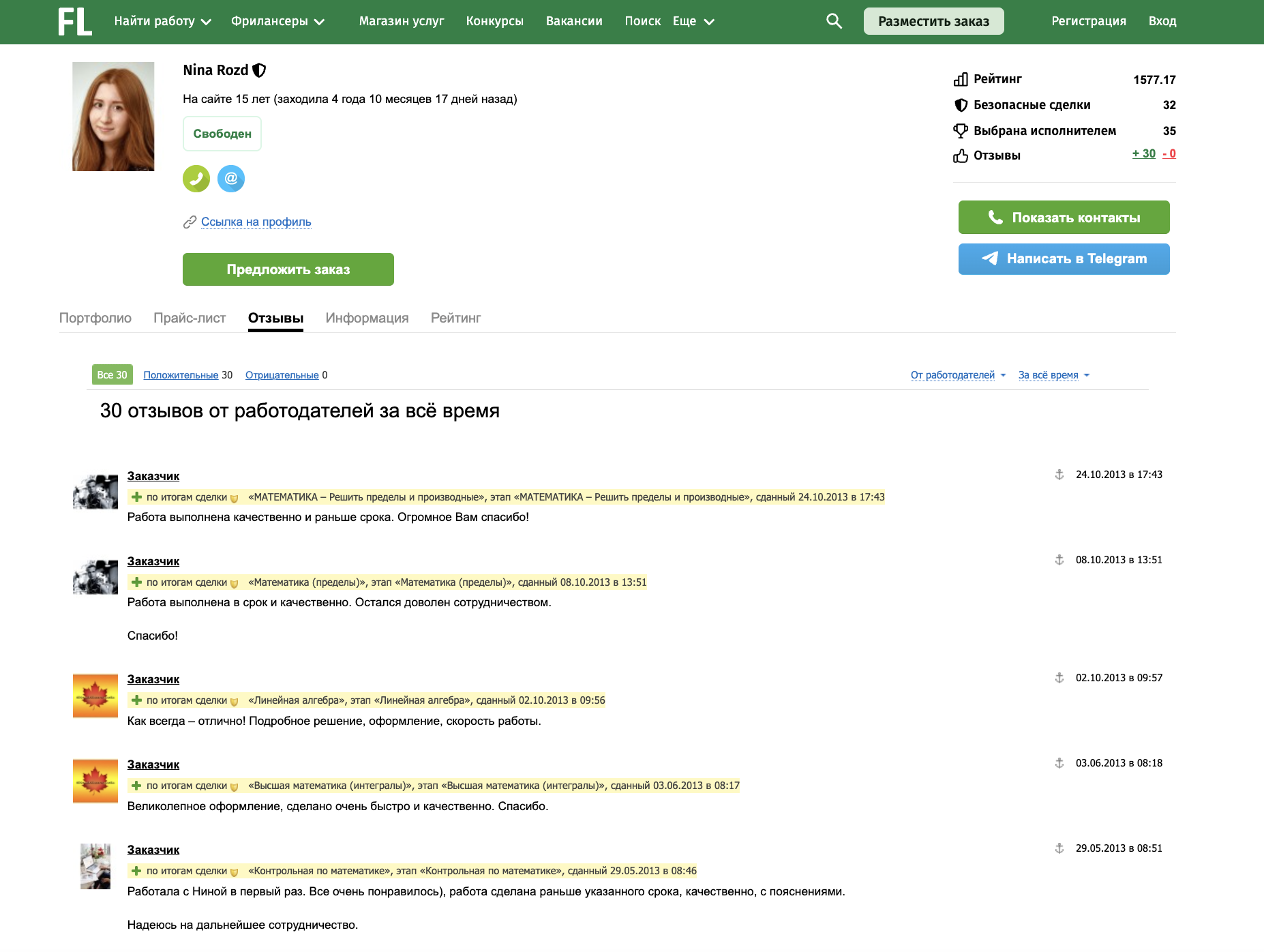Click the Предложить заказ button
The width and height of the screenshot is (1264, 952).
288,269
